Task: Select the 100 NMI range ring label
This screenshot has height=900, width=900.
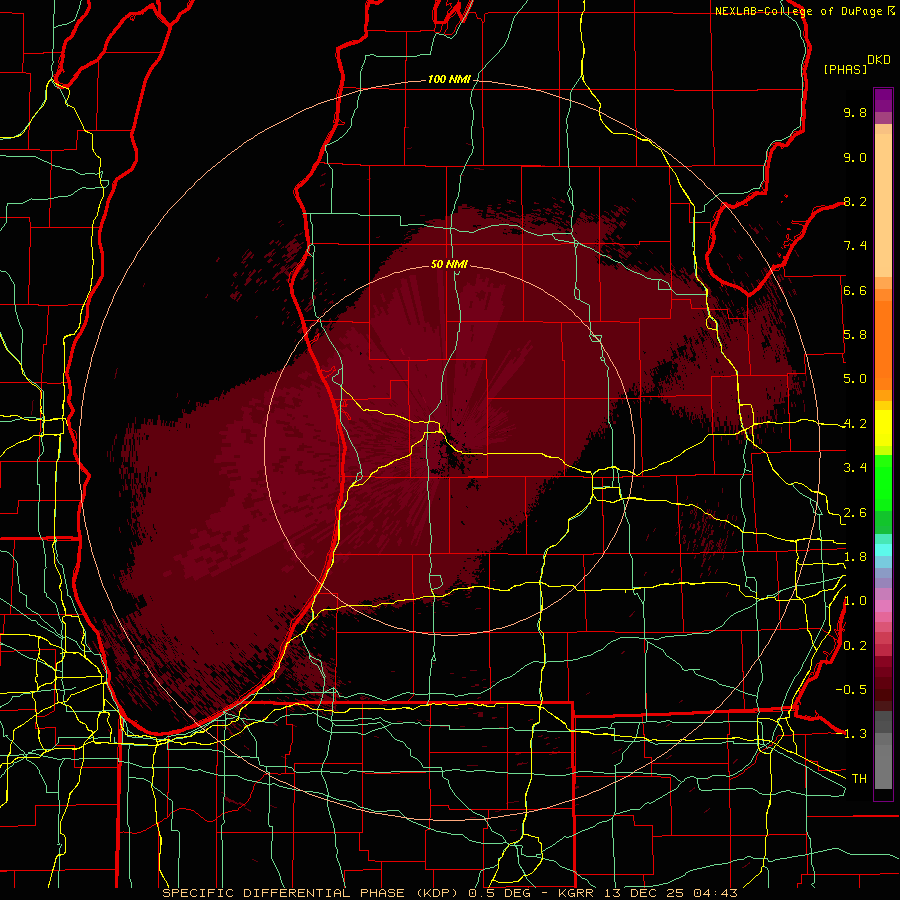Action: 449,79
